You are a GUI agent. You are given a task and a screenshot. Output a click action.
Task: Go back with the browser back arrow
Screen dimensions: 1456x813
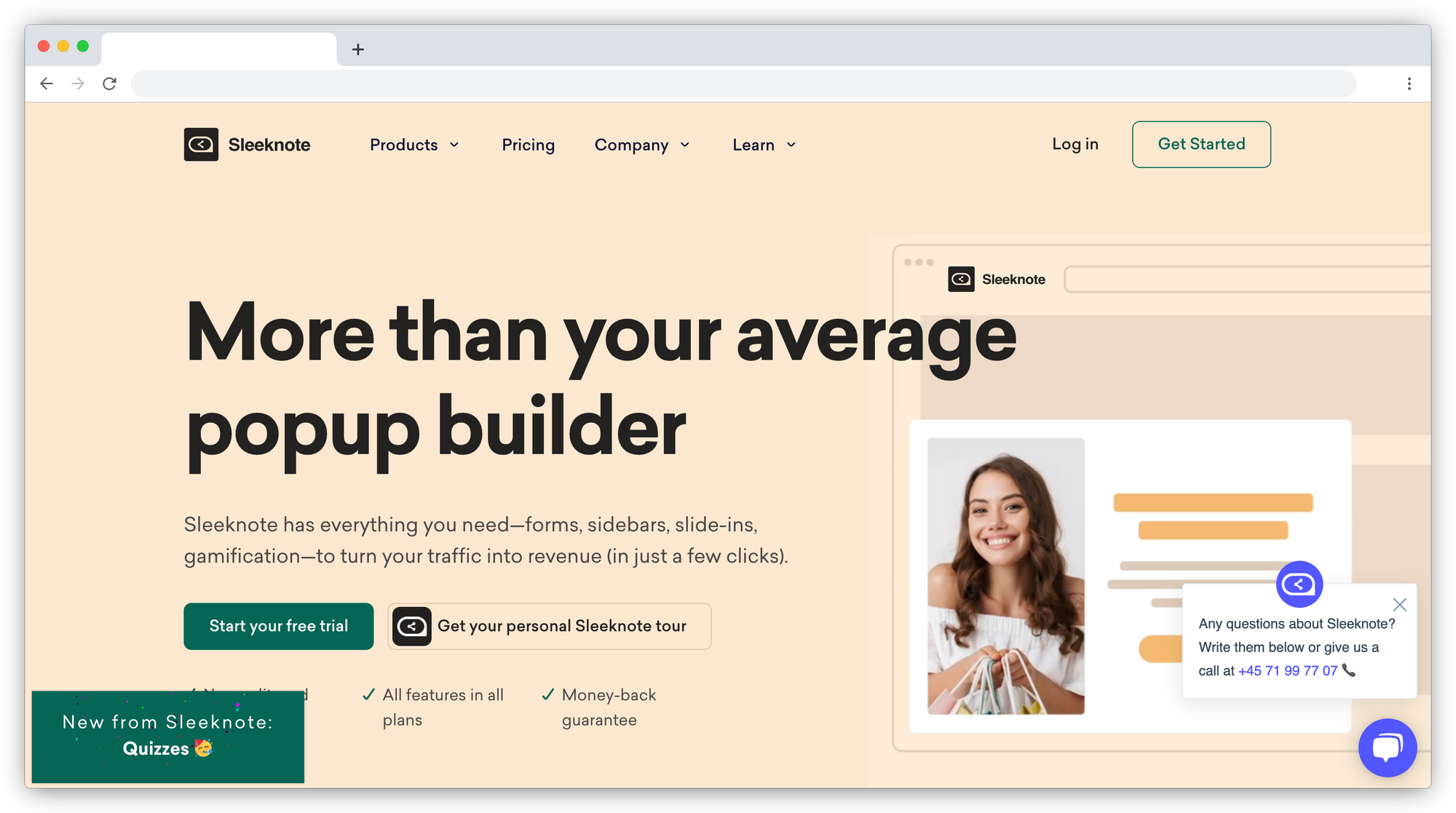tap(47, 84)
